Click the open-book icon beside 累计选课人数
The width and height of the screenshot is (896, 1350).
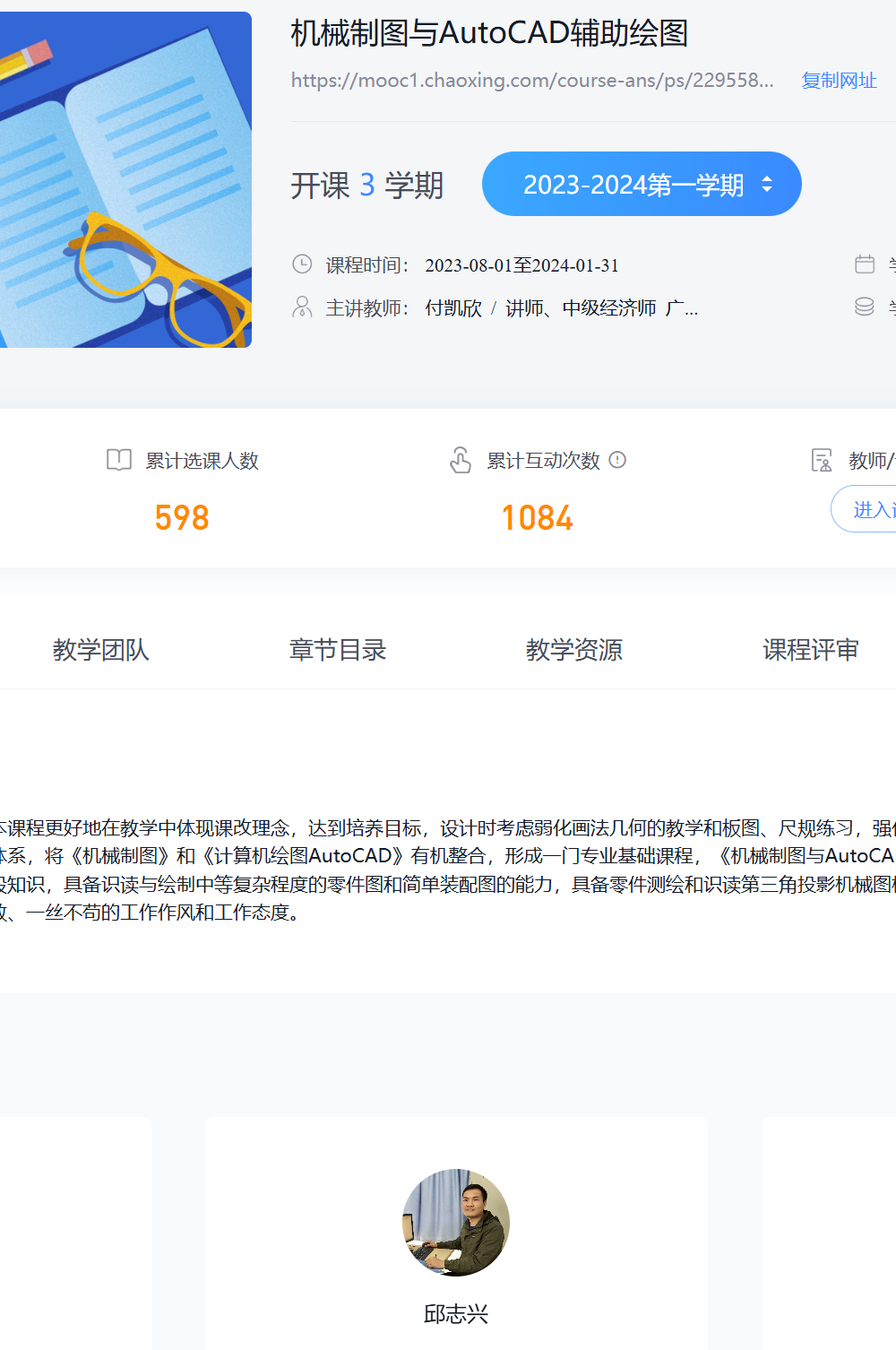(117, 461)
